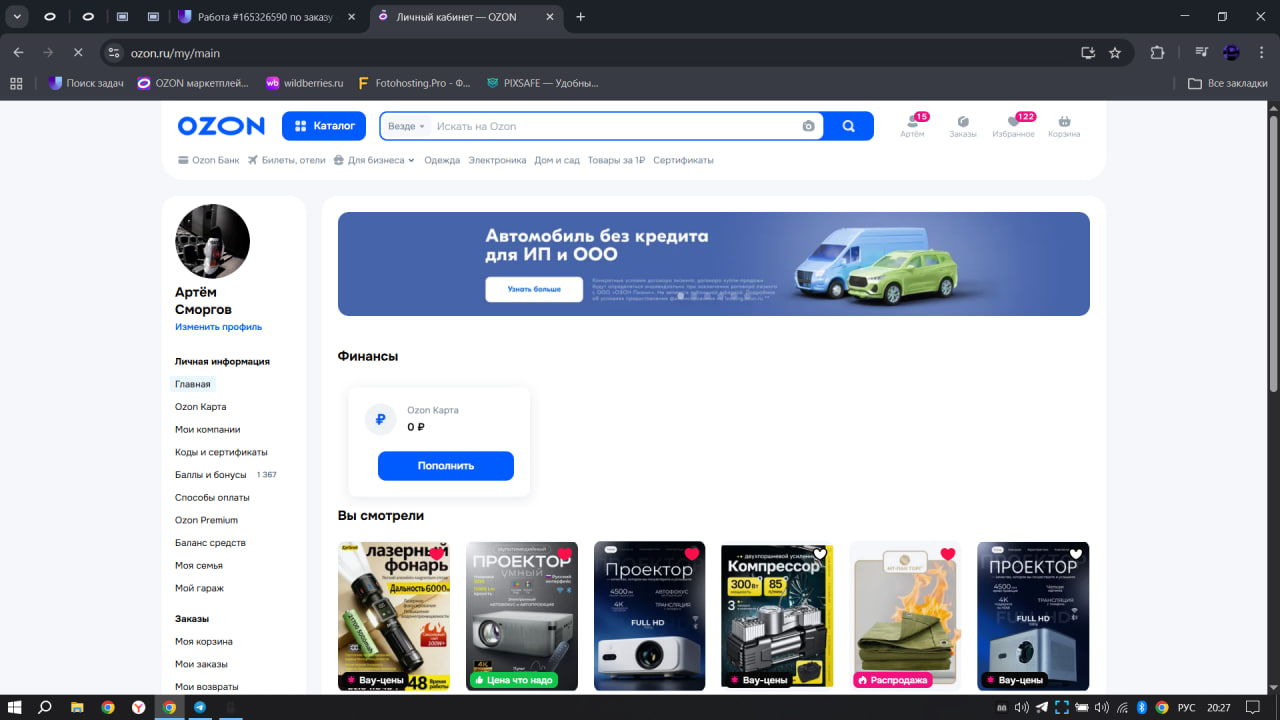
Task: Click the profile avatar photo
Action: coord(212,241)
